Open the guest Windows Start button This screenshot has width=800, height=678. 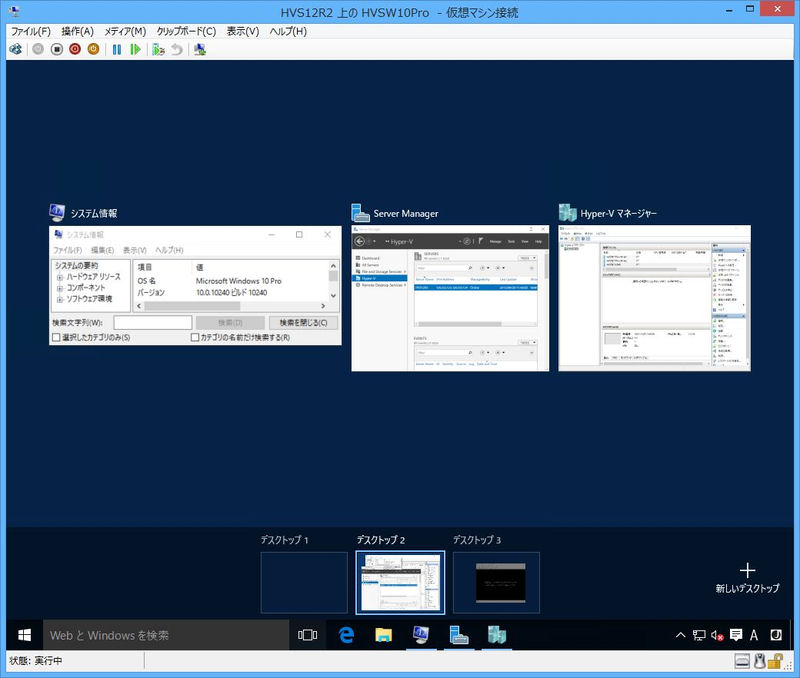click(24, 635)
